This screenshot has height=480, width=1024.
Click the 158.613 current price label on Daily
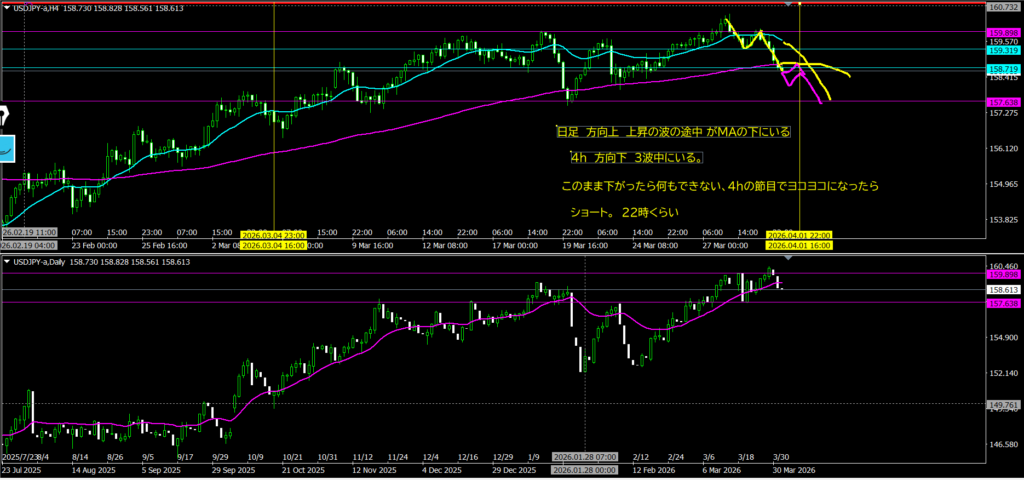(x=1002, y=289)
